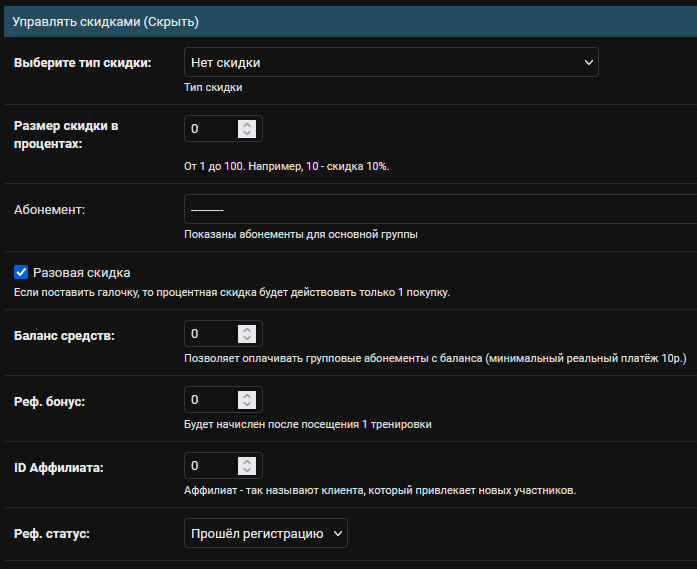Click the up arrow of the discount percentage field

(247, 124)
